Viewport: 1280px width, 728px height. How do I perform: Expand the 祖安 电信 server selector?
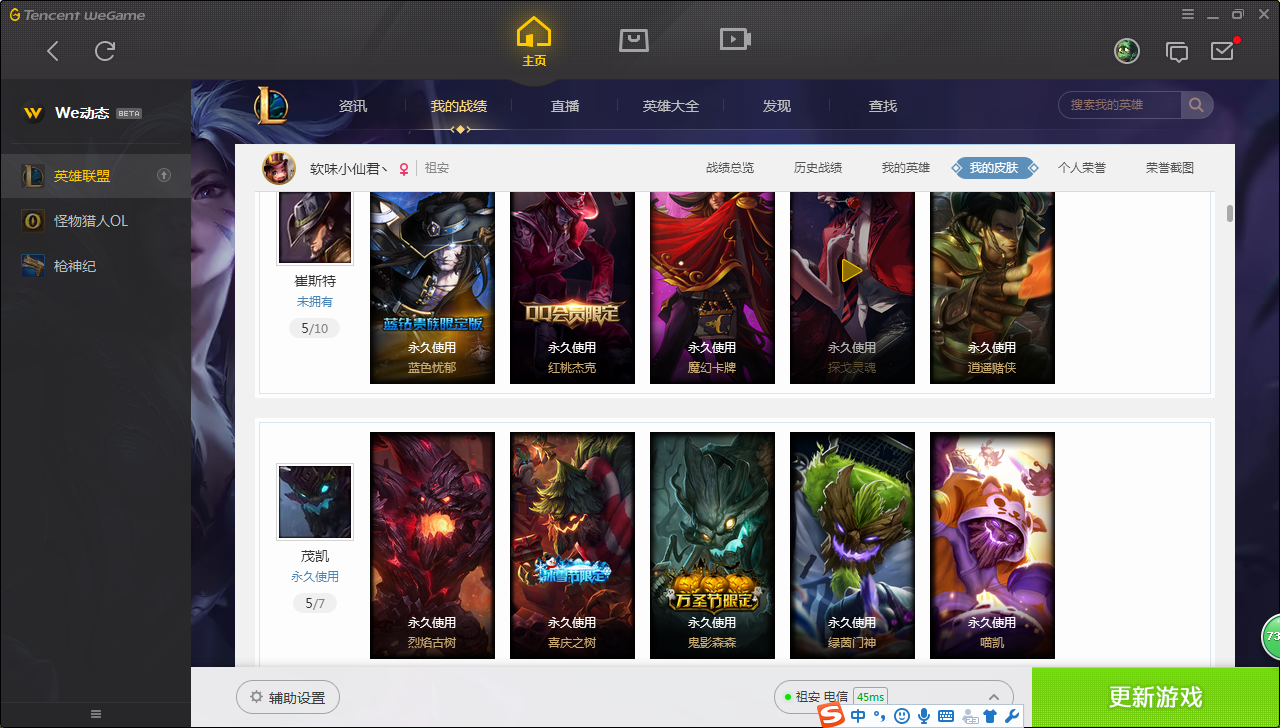pos(894,697)
